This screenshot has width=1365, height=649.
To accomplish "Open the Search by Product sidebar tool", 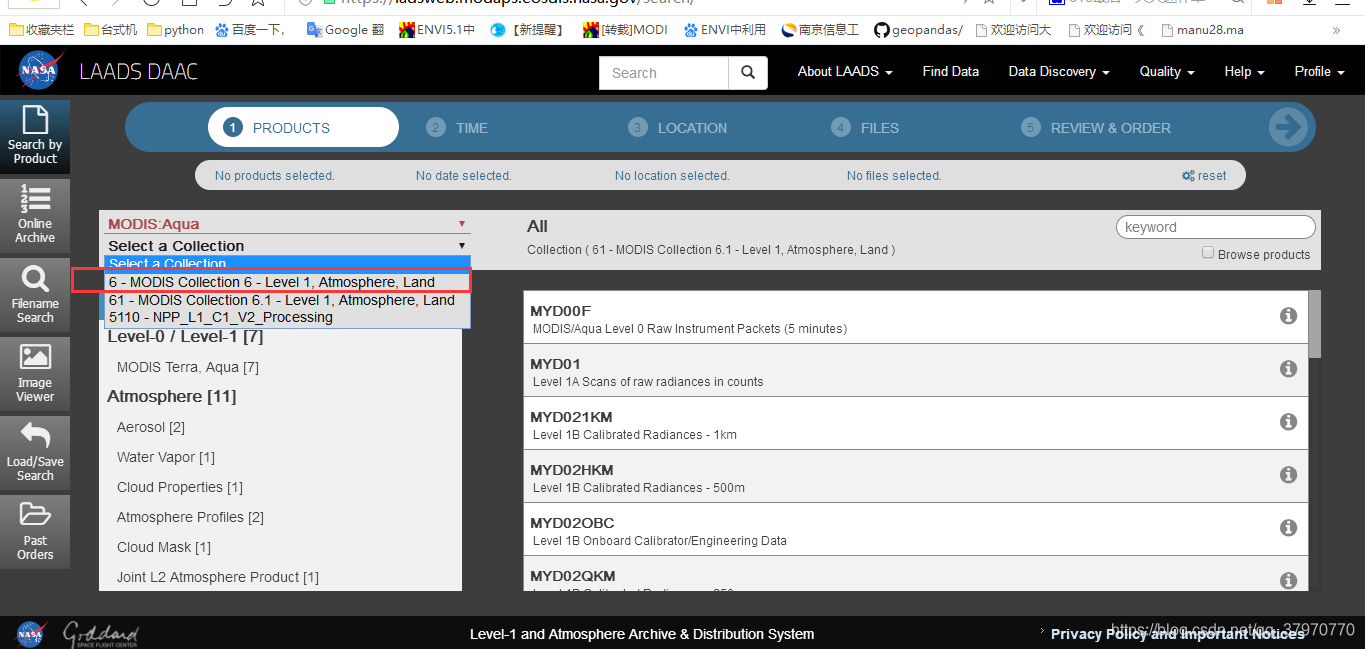I will (35, 136).
